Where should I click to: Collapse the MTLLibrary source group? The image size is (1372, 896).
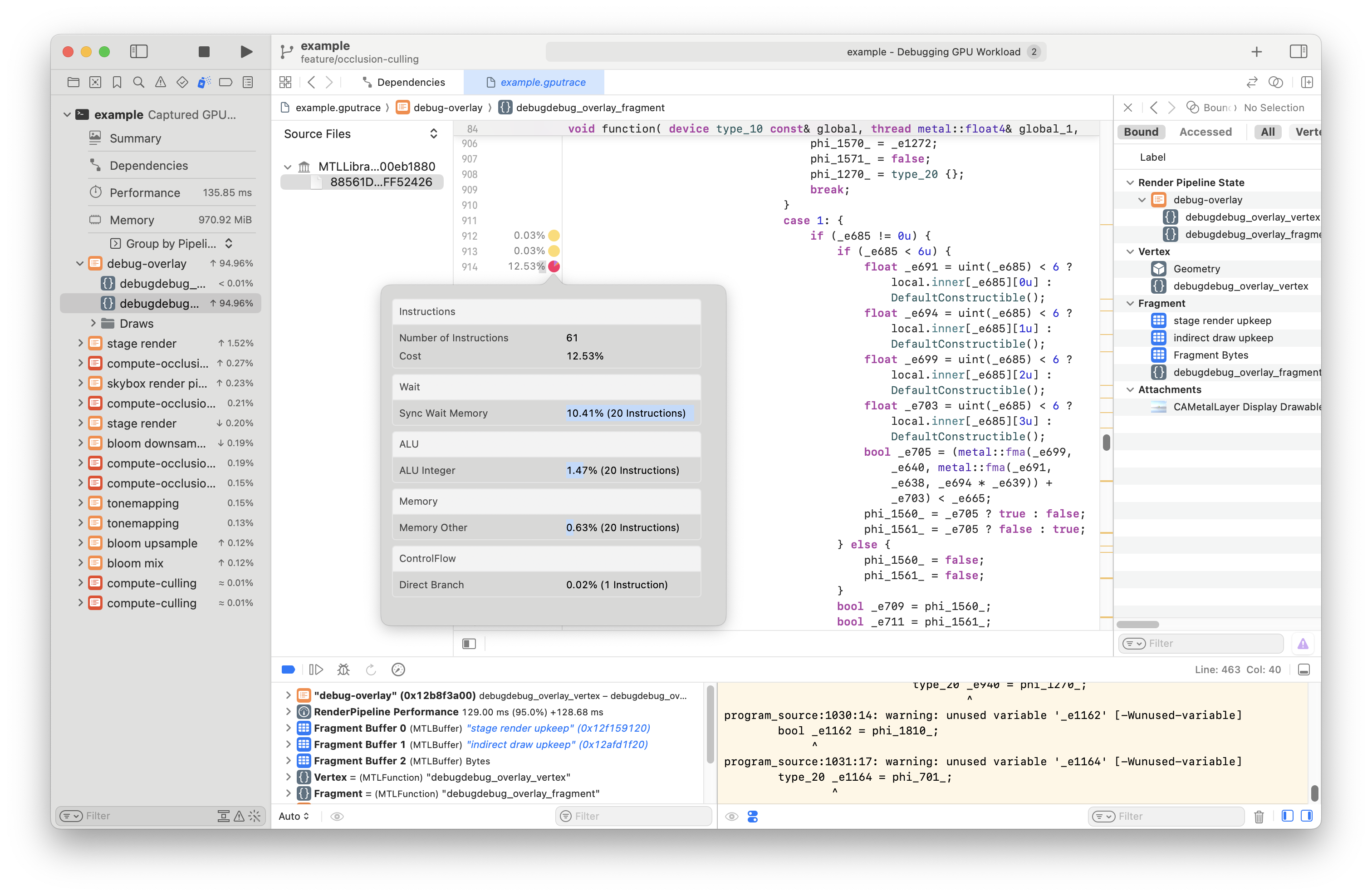(288, 167)
